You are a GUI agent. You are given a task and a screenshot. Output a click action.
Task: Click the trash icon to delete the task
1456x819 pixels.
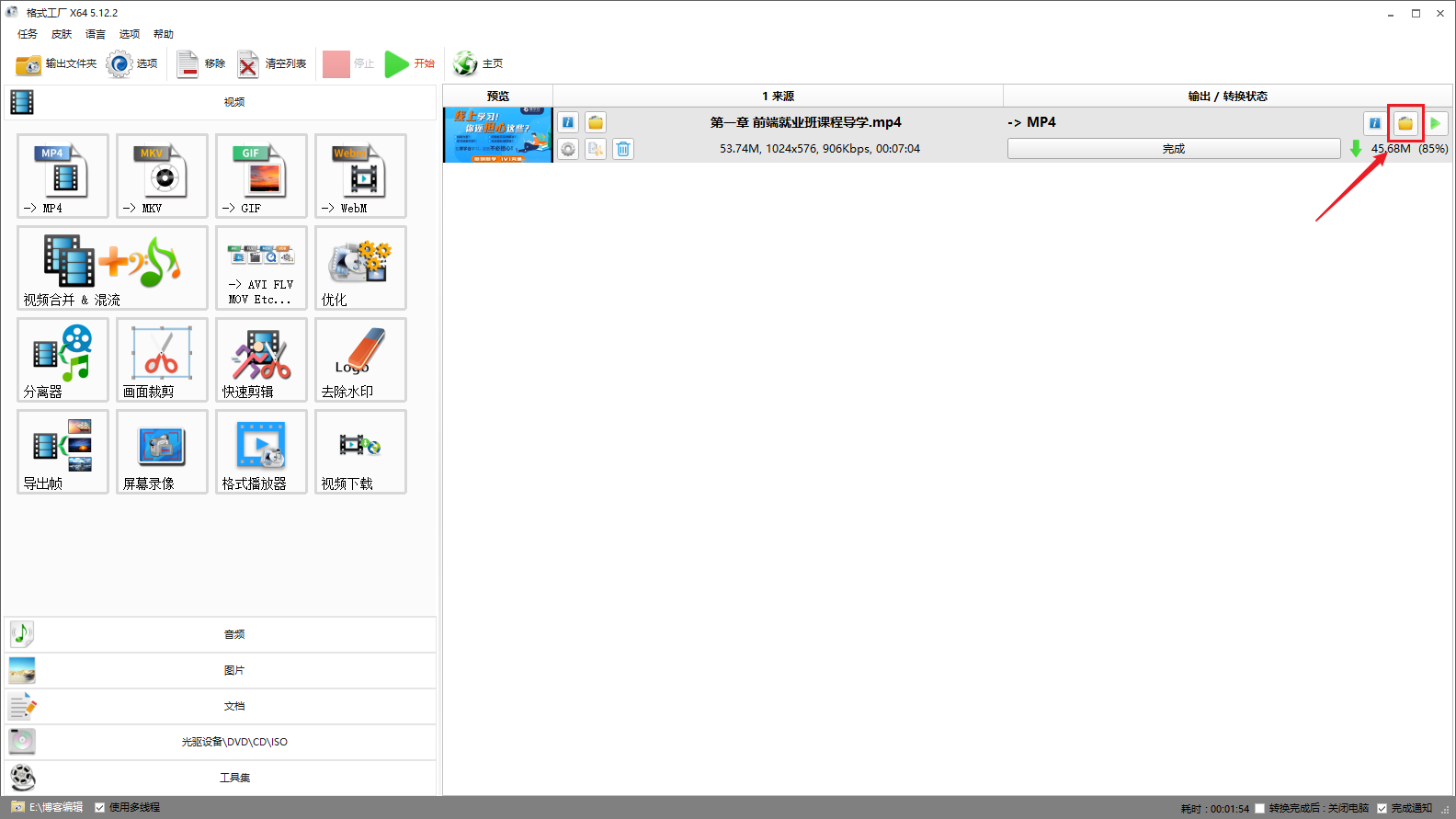pyautogui.click(x=623, y=149)
